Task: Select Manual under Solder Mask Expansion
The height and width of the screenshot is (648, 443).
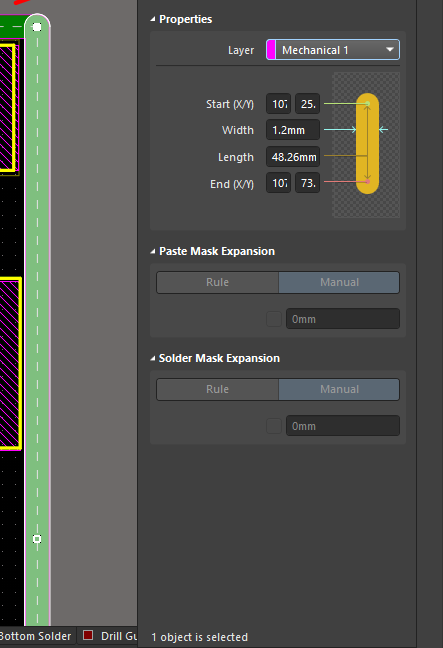Action: 339,389
